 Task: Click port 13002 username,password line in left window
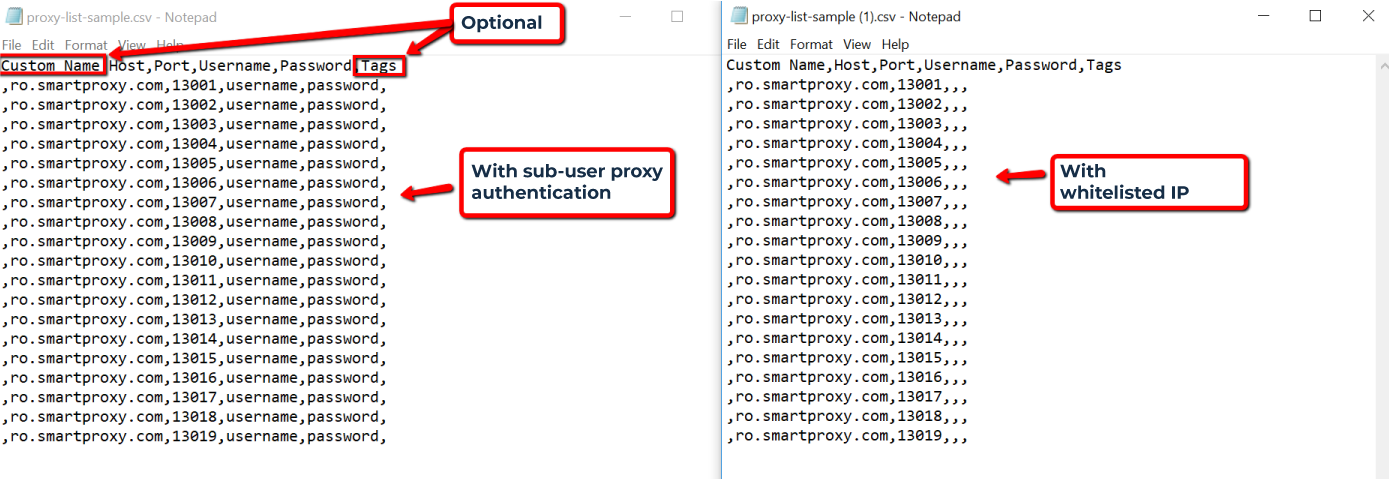pyautogui.click(x=194, y=105)
